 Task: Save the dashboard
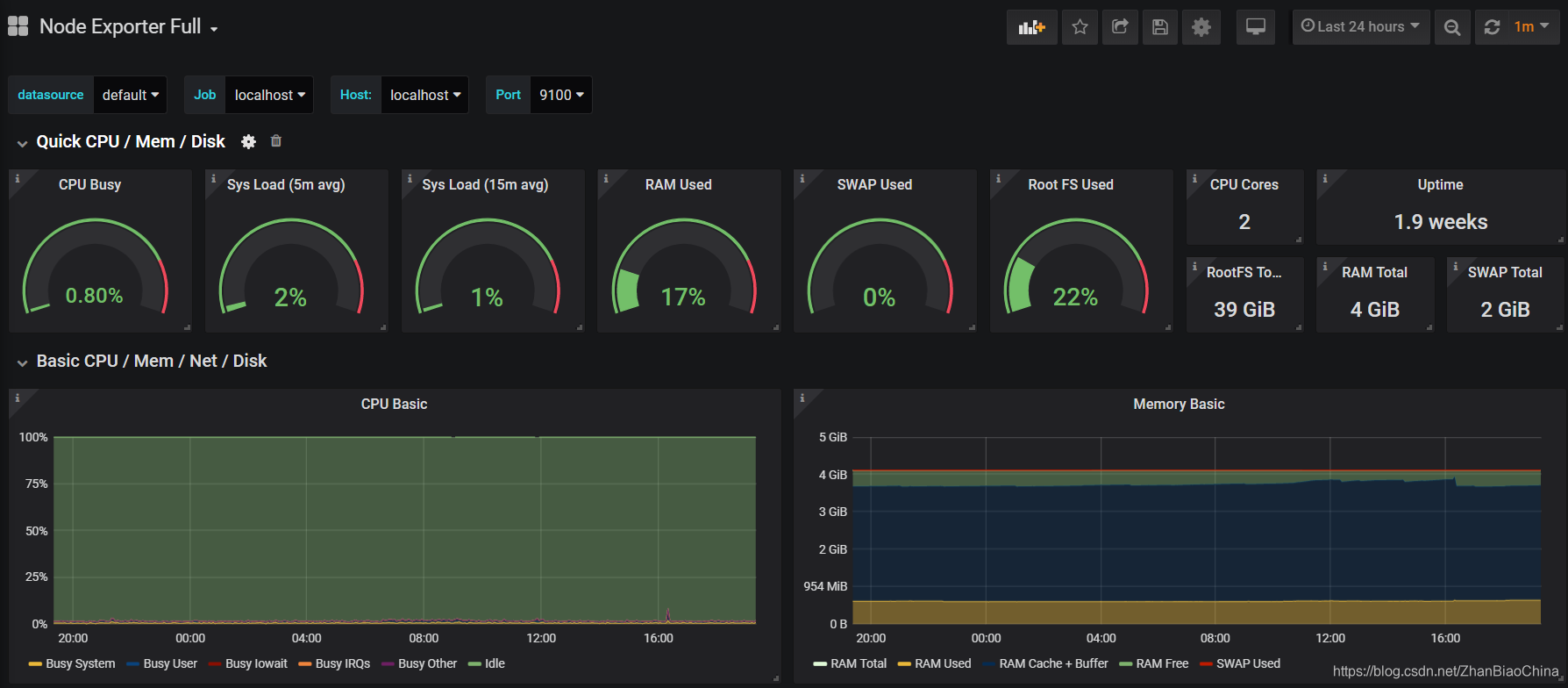coord(1159,27)
